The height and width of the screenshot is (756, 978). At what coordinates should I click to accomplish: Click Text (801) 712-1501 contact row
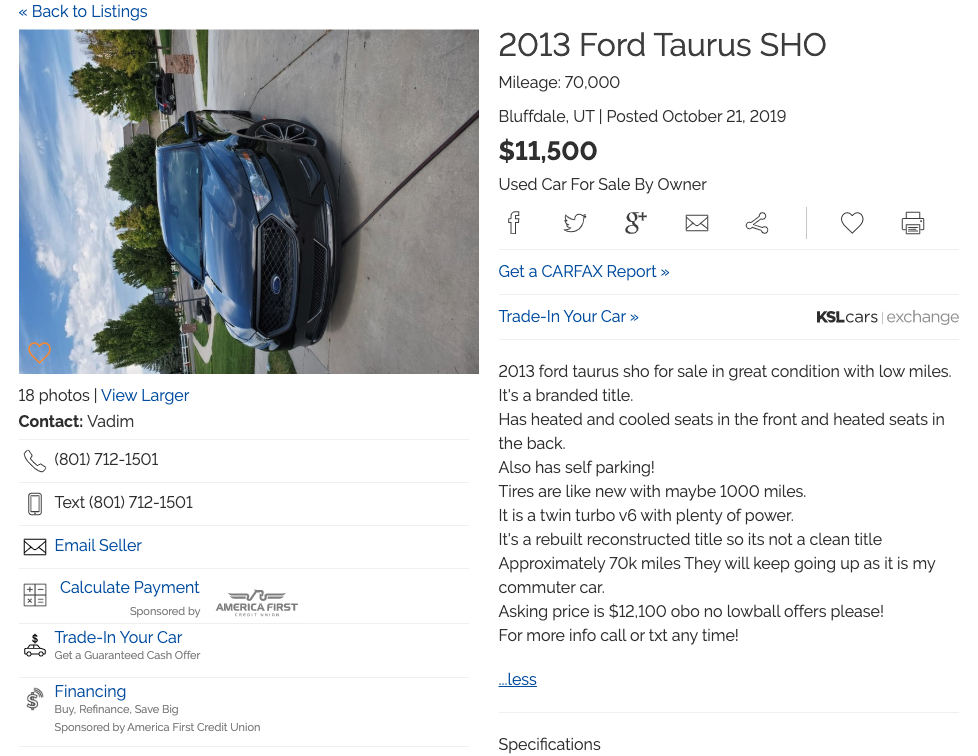tap(244, 503)
